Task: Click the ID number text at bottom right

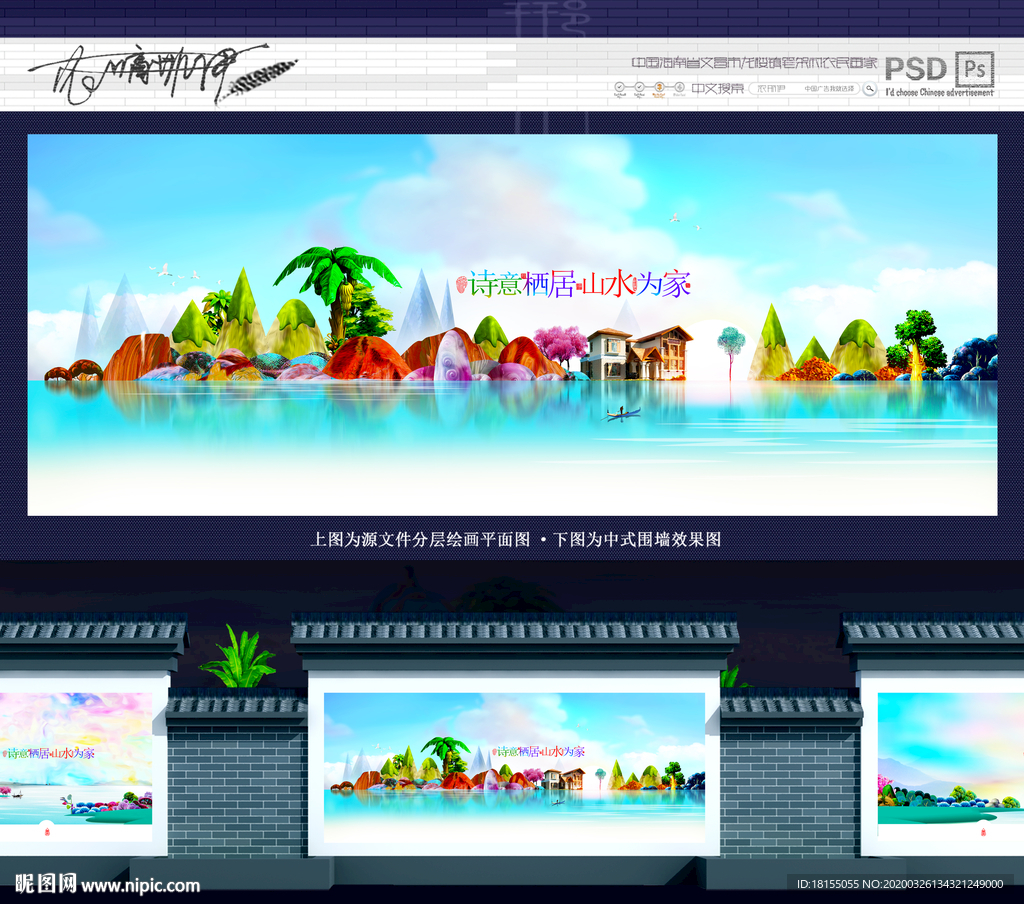Action: (899, 884)
